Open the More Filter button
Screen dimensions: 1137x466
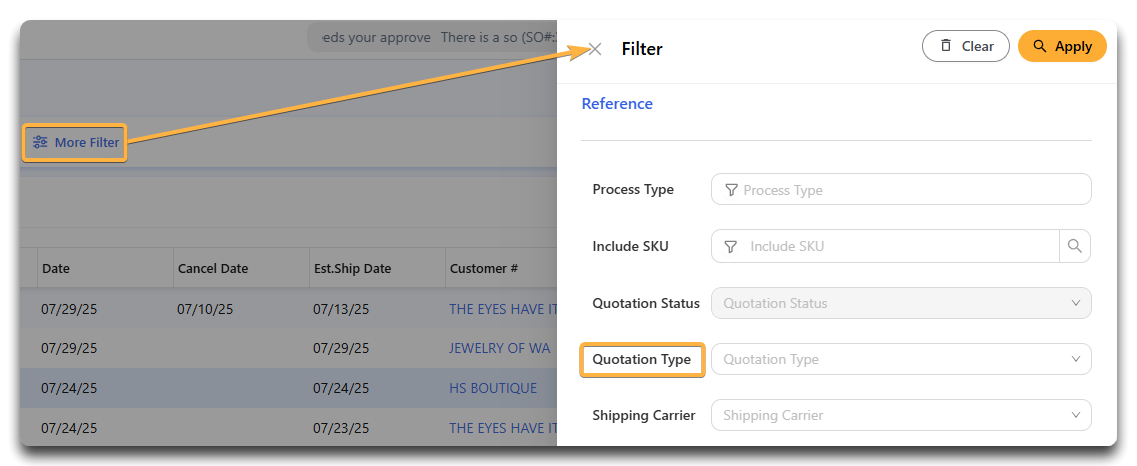(x=75, y=142)
